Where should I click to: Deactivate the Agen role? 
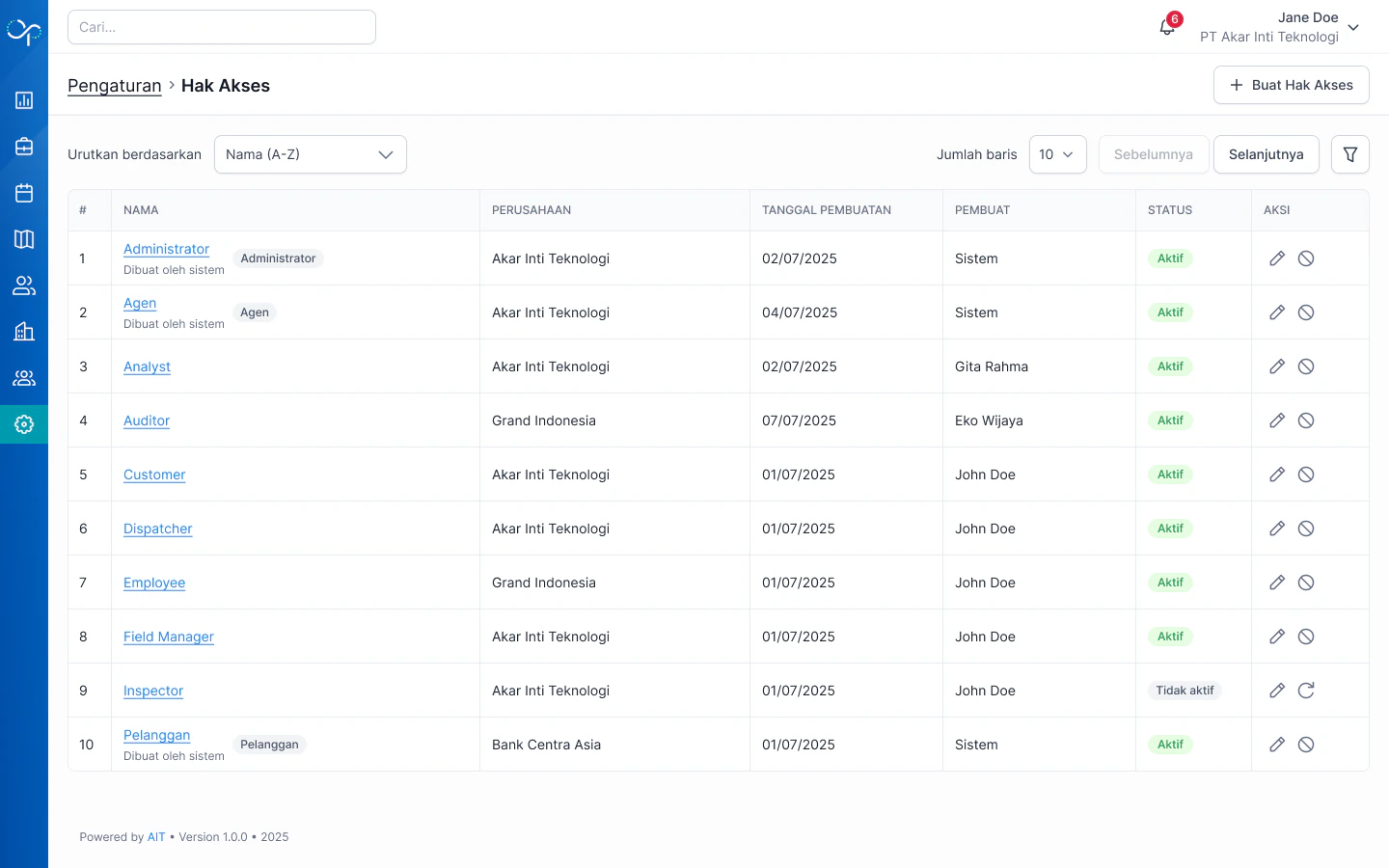tap(1306, 312)
